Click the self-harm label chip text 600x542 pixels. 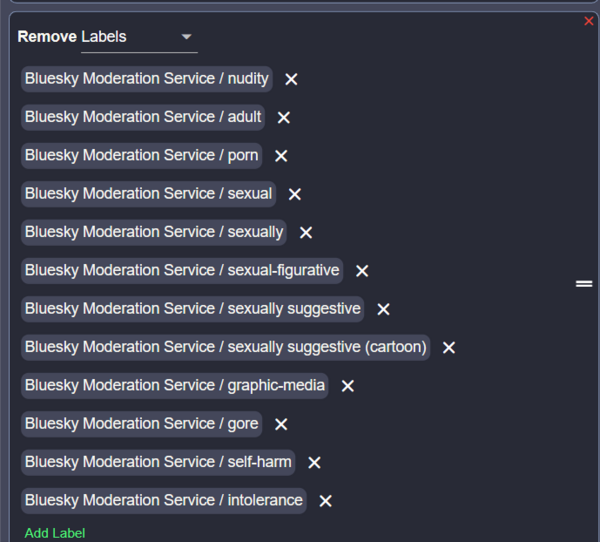158,462
